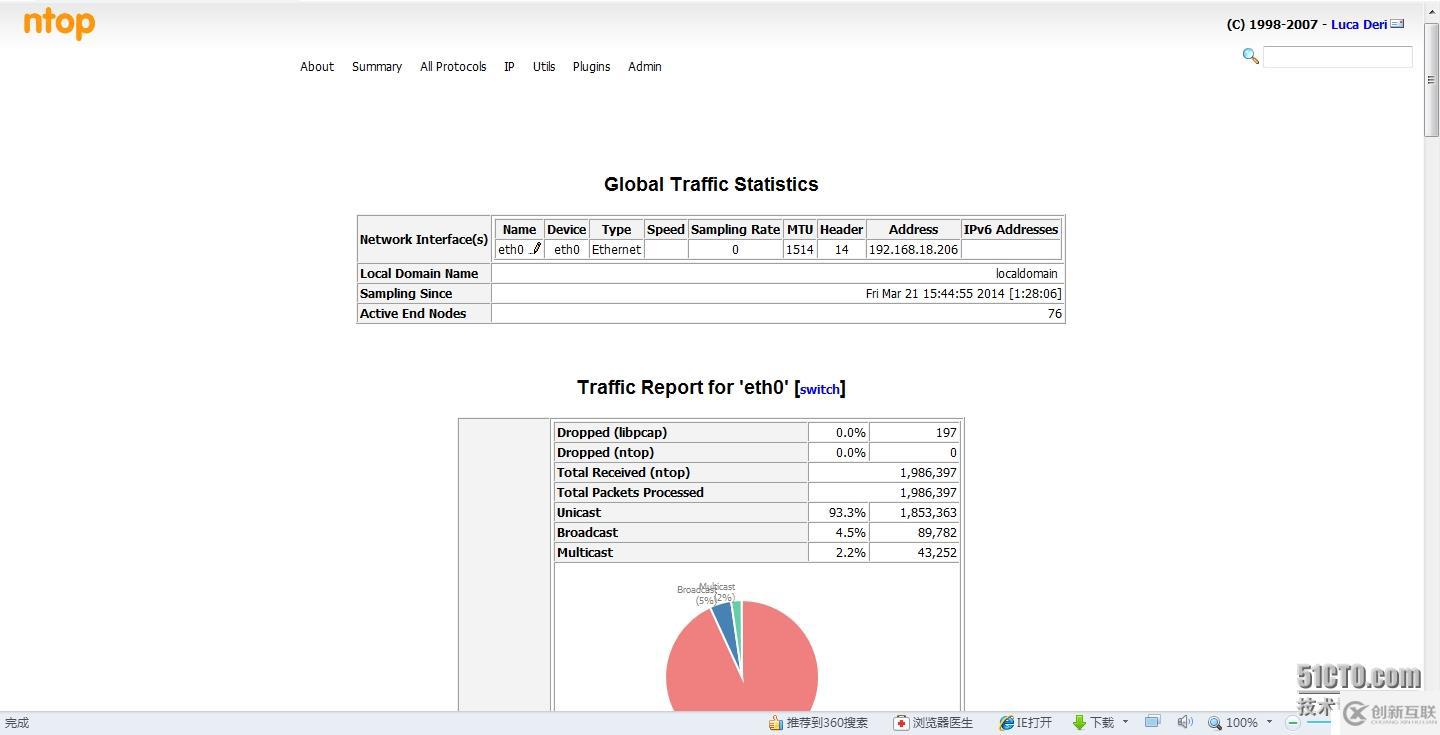Open the All Protocols menu
The width and height of the screenshot is (1440, 735).
tap(453, 67)
